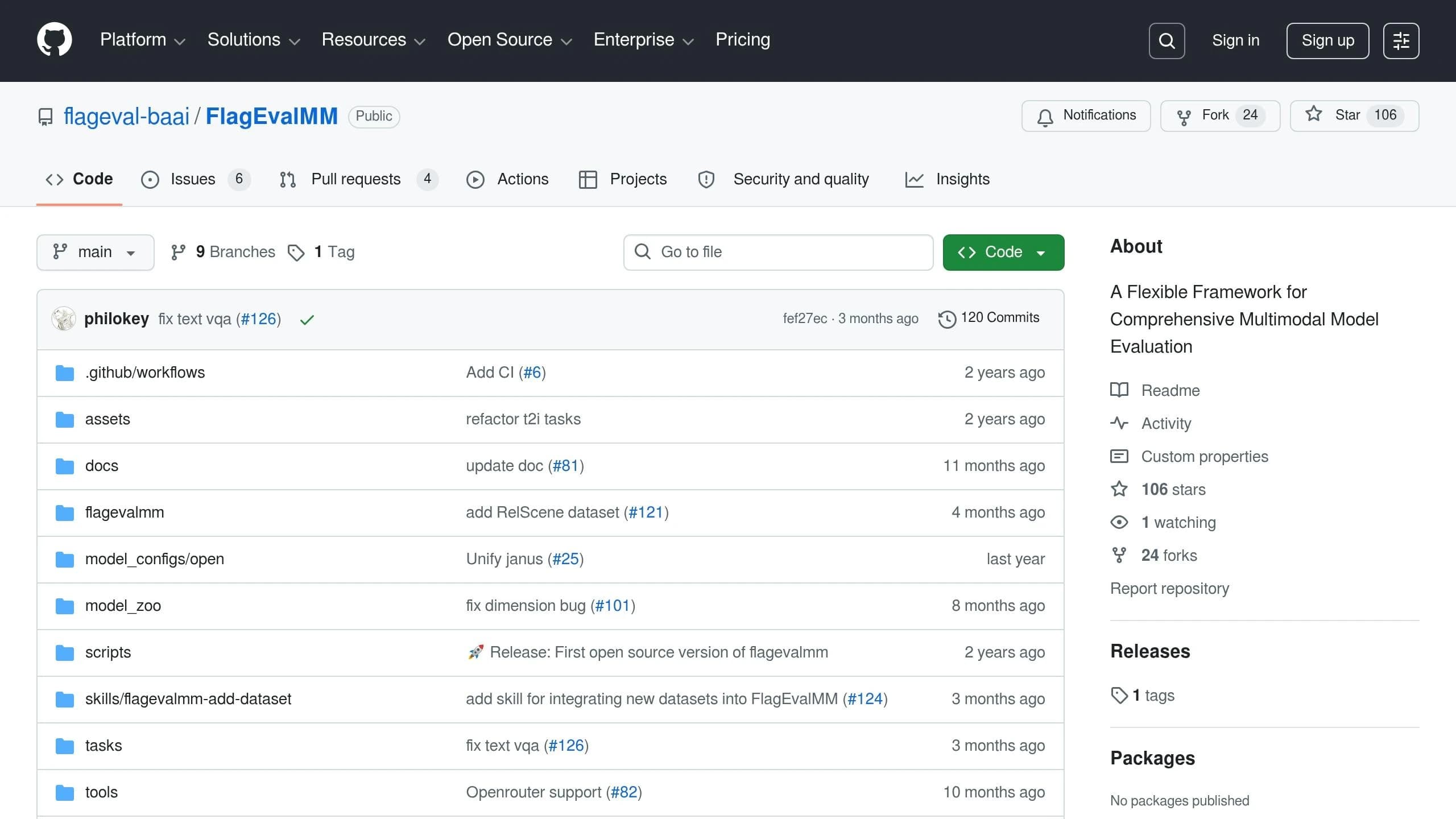Image resolution: width=1456 pixels, height=819 pixels.
Task: Open the Security and quality tab
Action: tap(783, 179)
